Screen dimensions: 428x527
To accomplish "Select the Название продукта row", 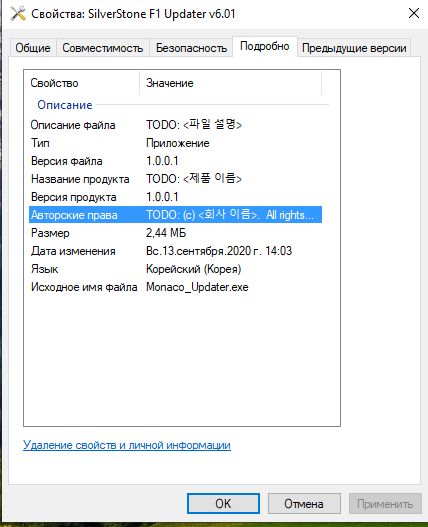I will click(x=175, y=179).
